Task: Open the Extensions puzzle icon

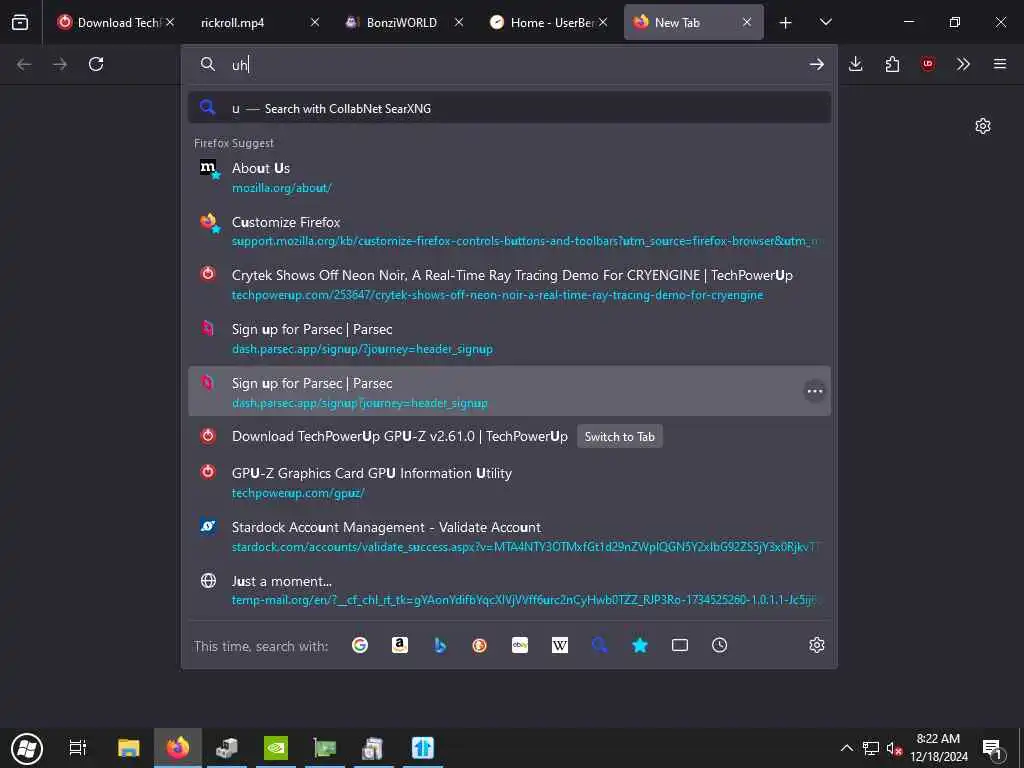Action: (892, 64)
